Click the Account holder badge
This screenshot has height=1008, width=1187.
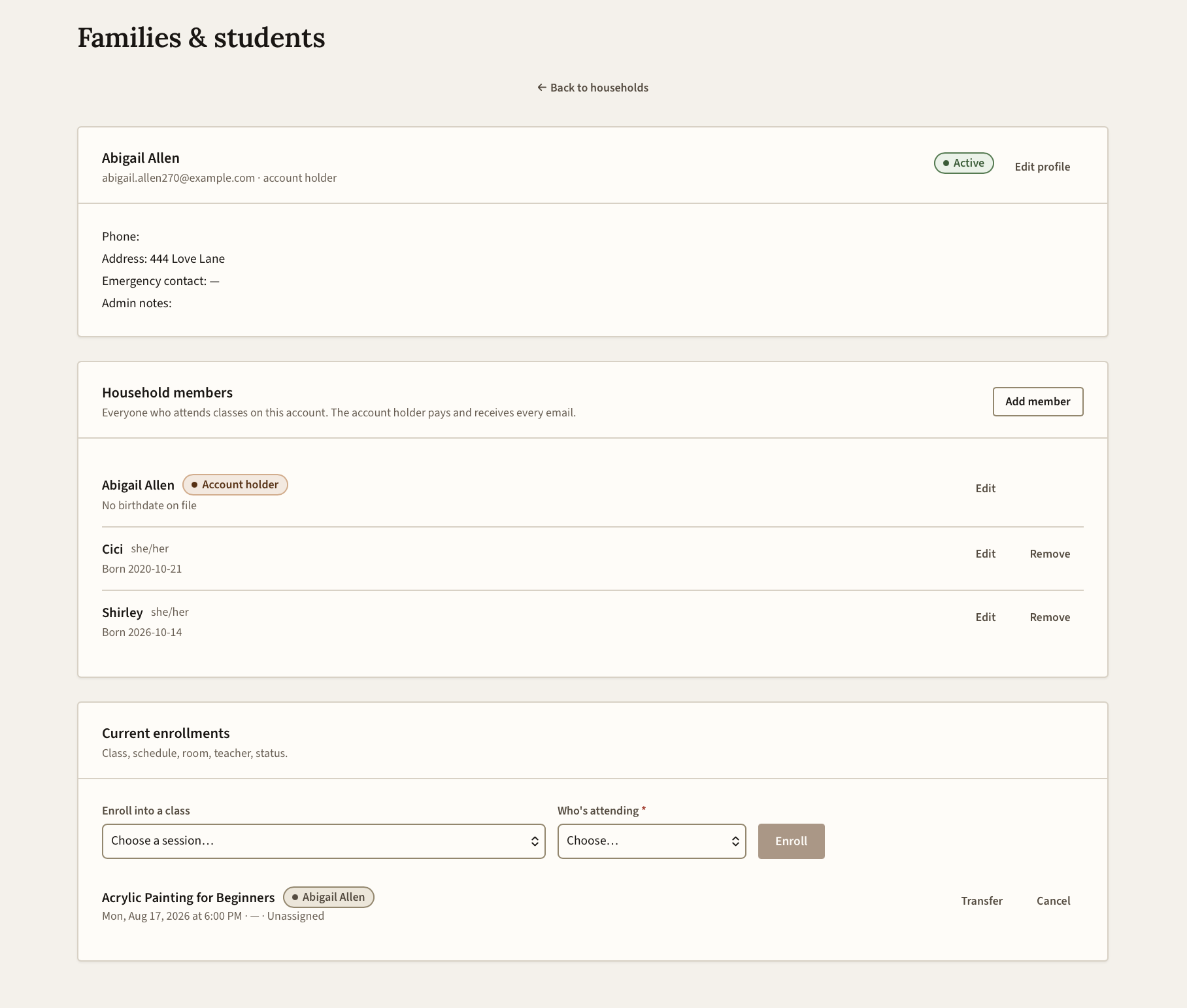tap(235, 484)
